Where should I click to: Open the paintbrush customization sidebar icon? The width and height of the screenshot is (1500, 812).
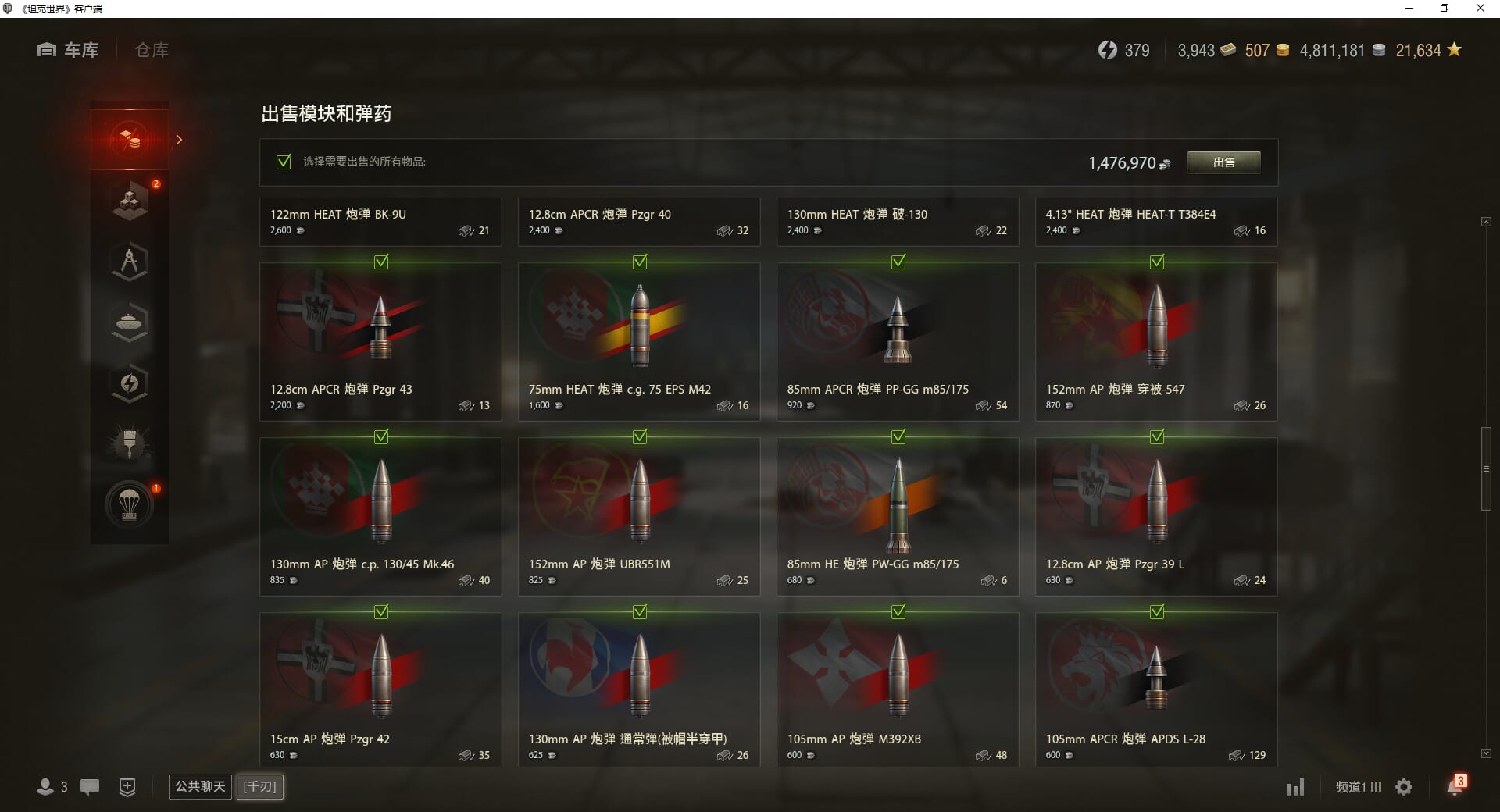[x=130, y=443]
